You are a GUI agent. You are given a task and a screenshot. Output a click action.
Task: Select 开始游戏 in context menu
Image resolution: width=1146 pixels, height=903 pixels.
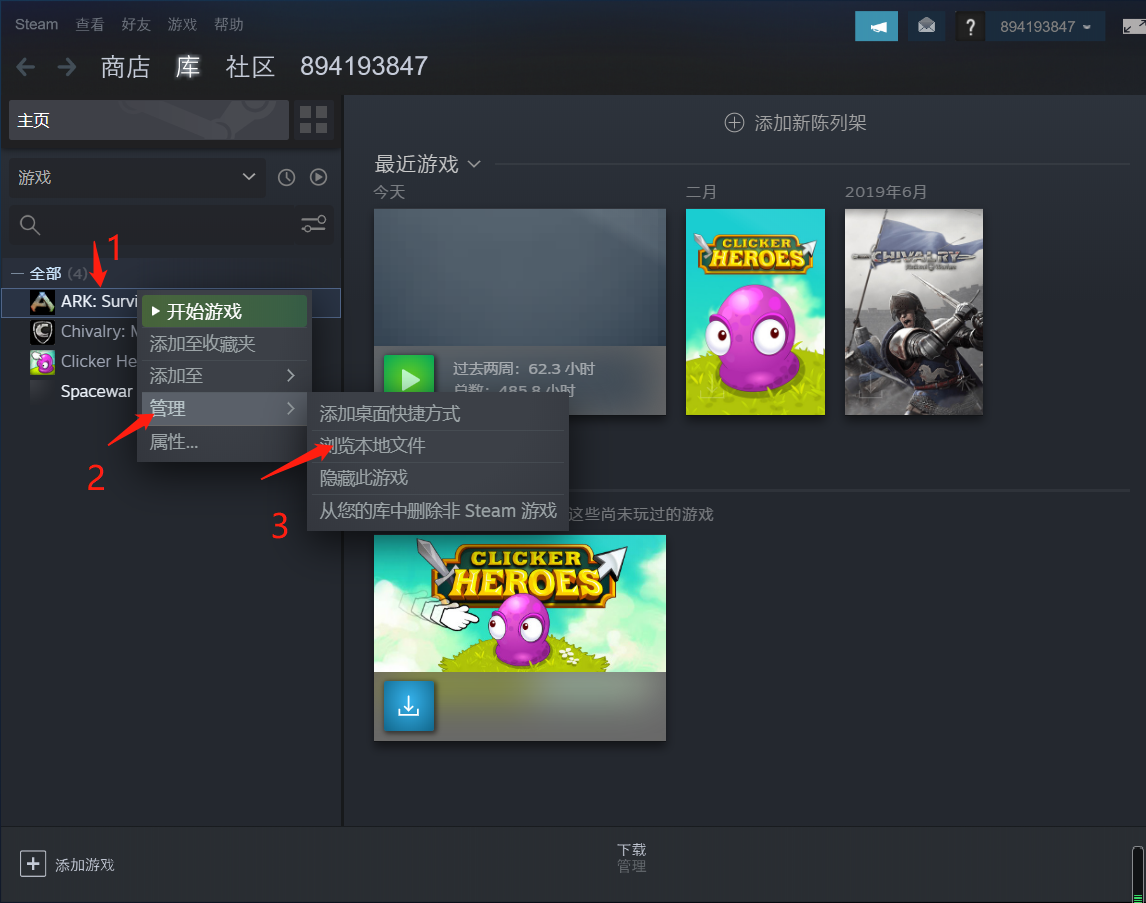pyautogui.click(x=224, y=312)
